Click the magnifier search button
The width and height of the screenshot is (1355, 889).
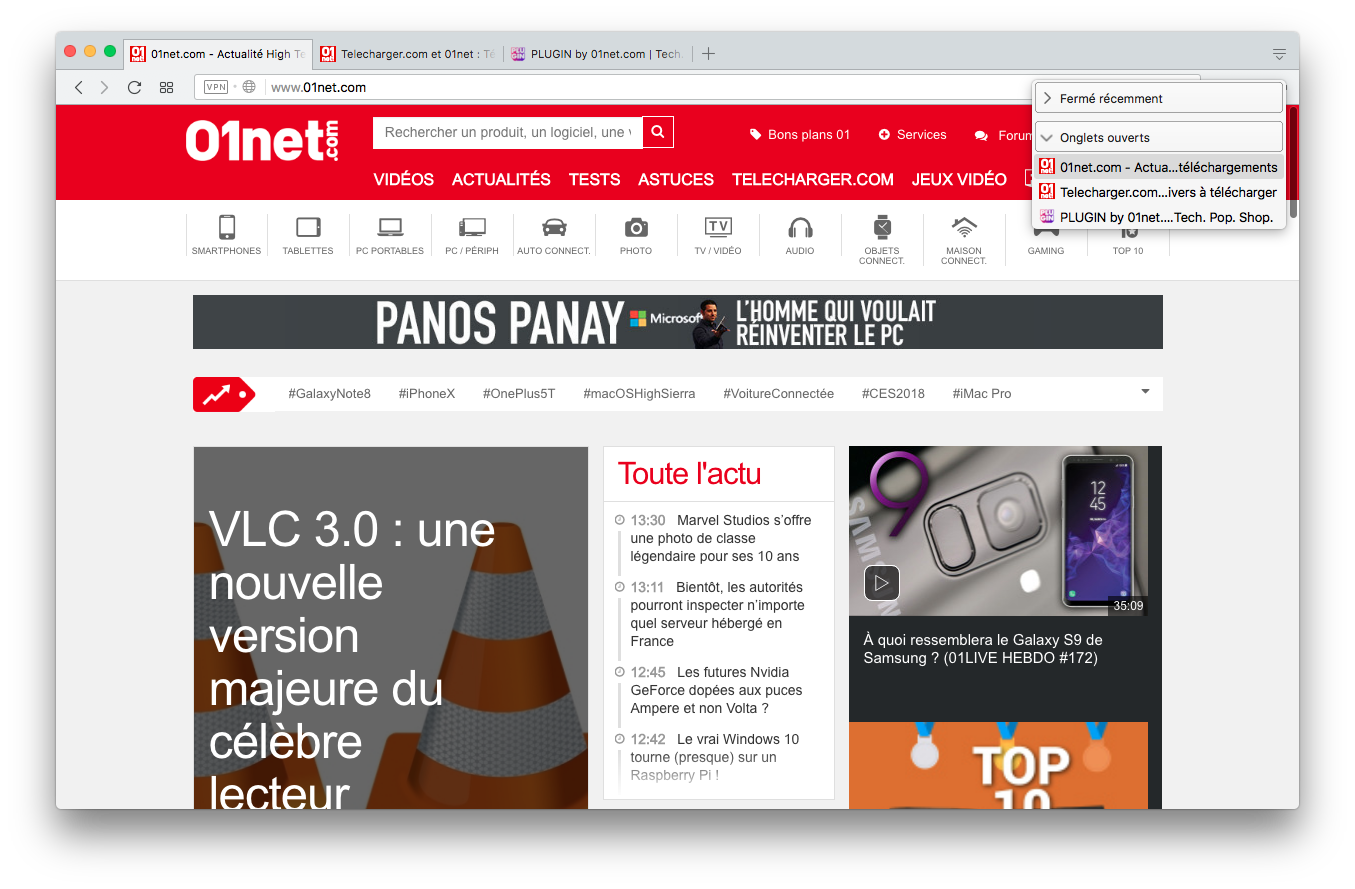[x=658, y=132]
